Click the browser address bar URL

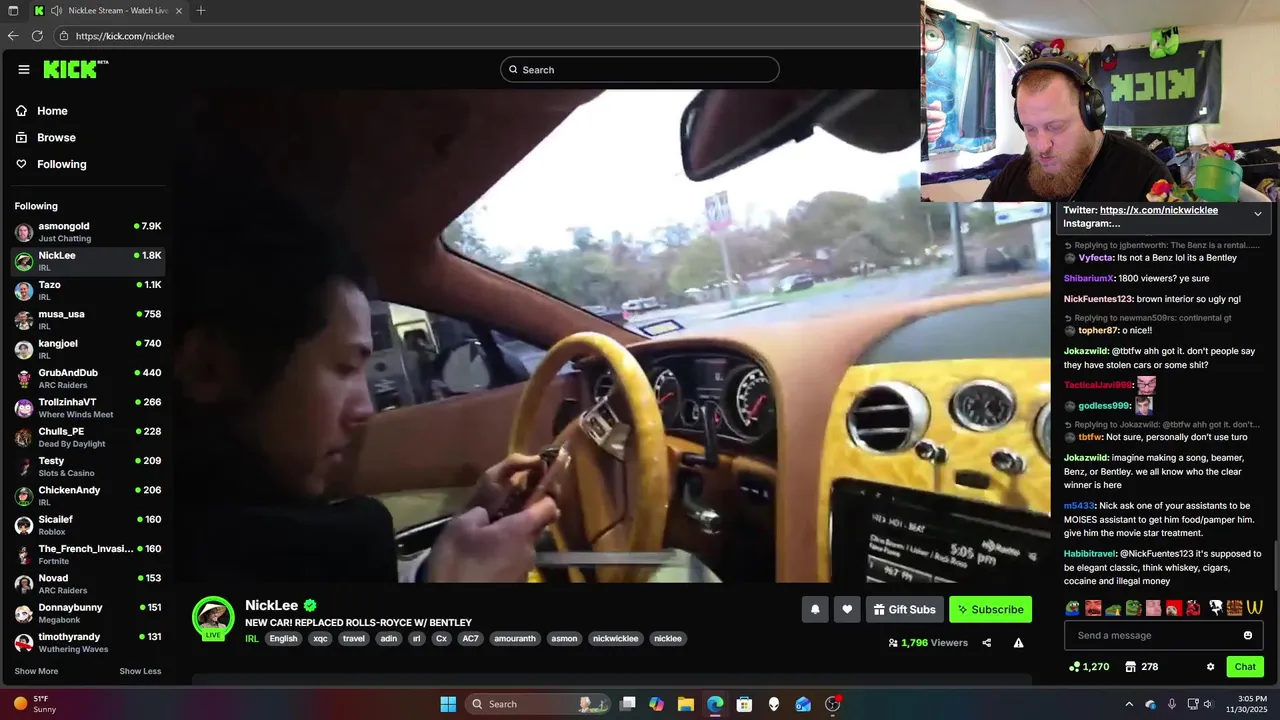click(x=125, y=36)
